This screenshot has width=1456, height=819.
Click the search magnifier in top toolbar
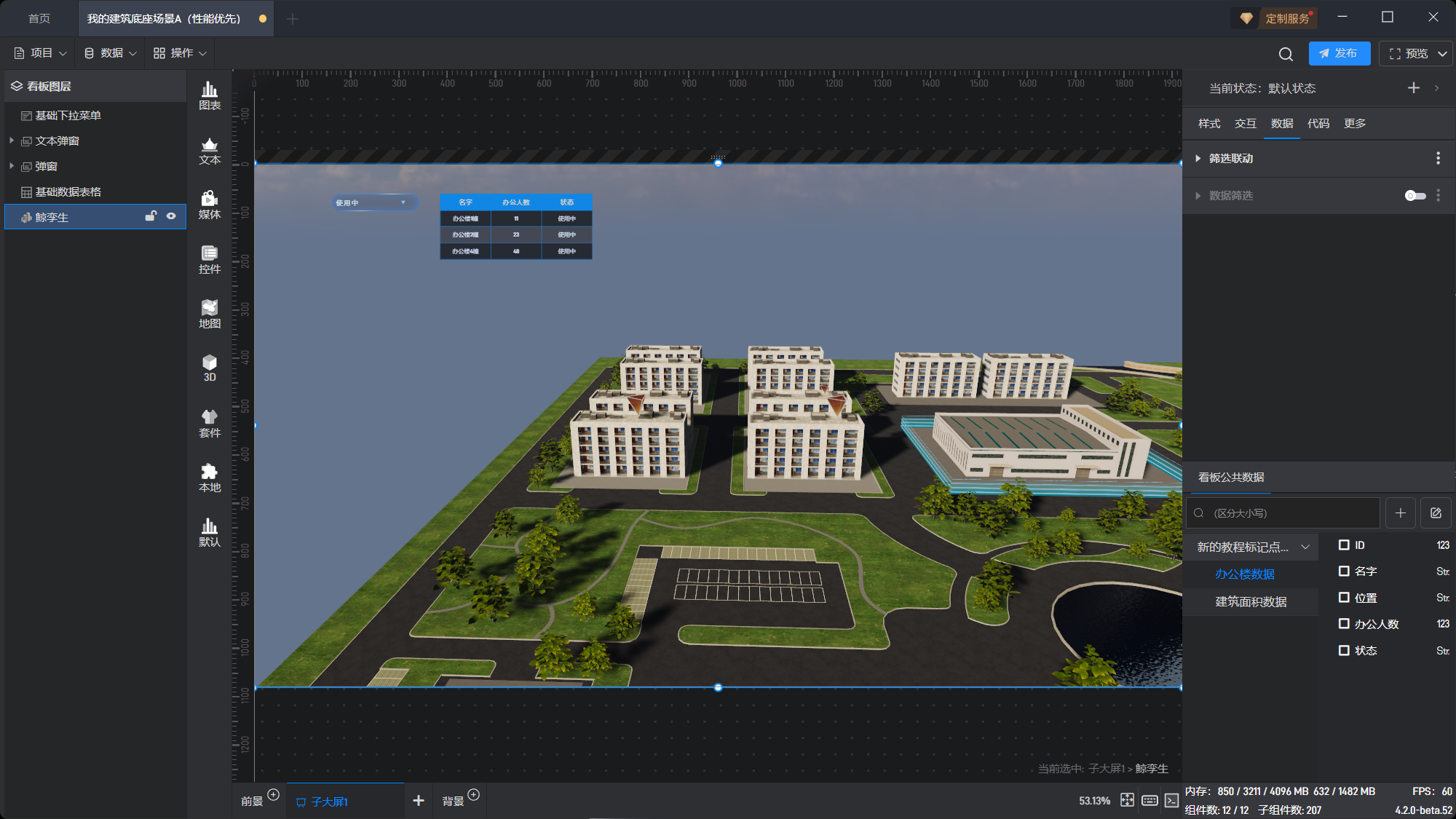[x=1286, y=54]
